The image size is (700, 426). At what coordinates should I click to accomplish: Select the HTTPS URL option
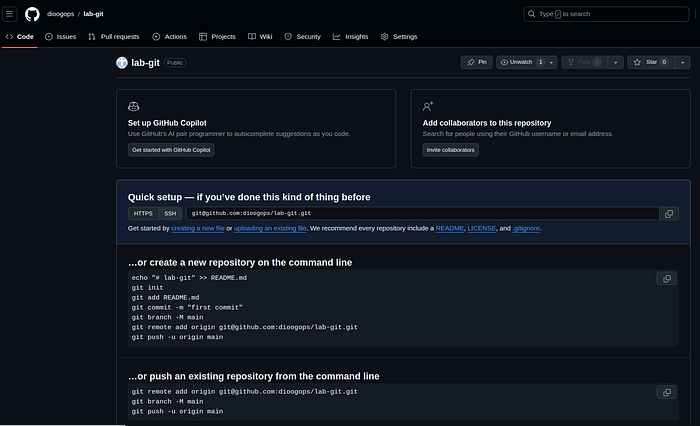[x=143, y=213]
